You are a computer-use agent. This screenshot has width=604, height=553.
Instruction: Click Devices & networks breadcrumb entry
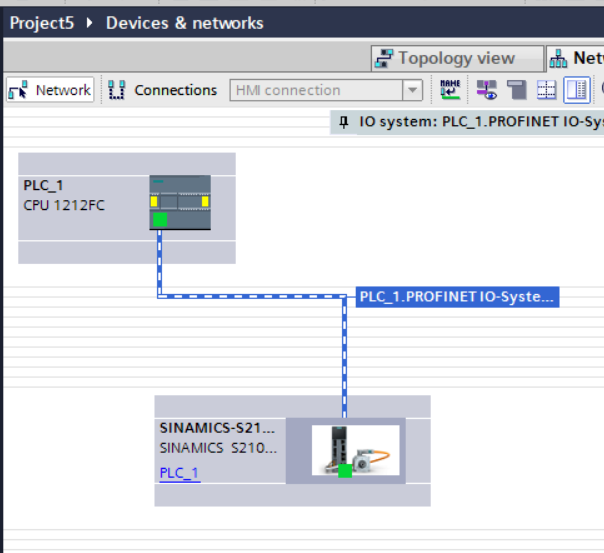(x=185, y=23)
